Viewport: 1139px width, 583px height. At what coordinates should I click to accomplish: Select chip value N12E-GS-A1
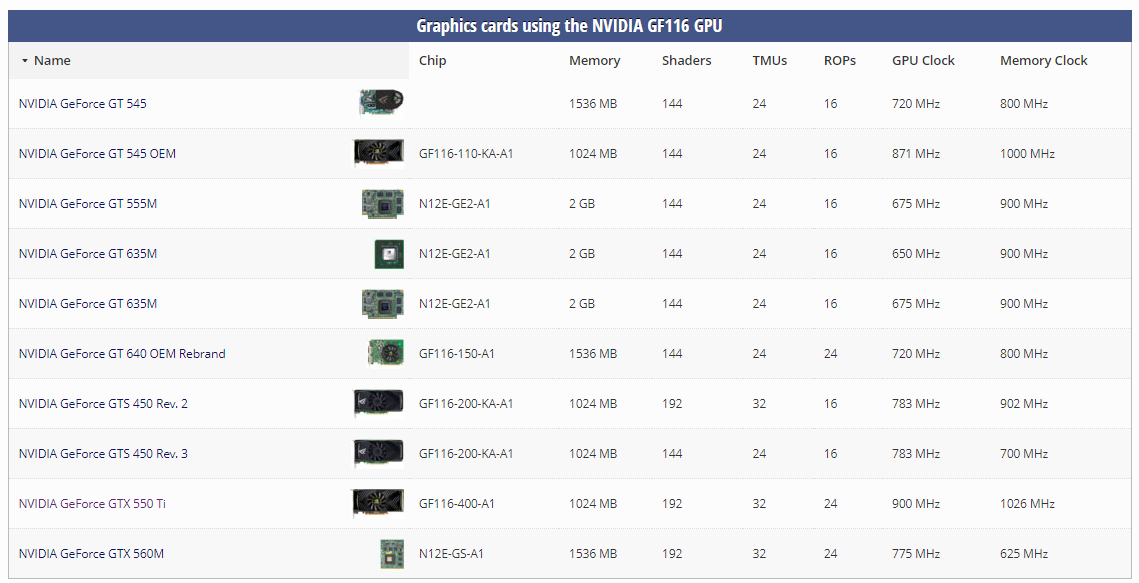click(x=450, y=555)
